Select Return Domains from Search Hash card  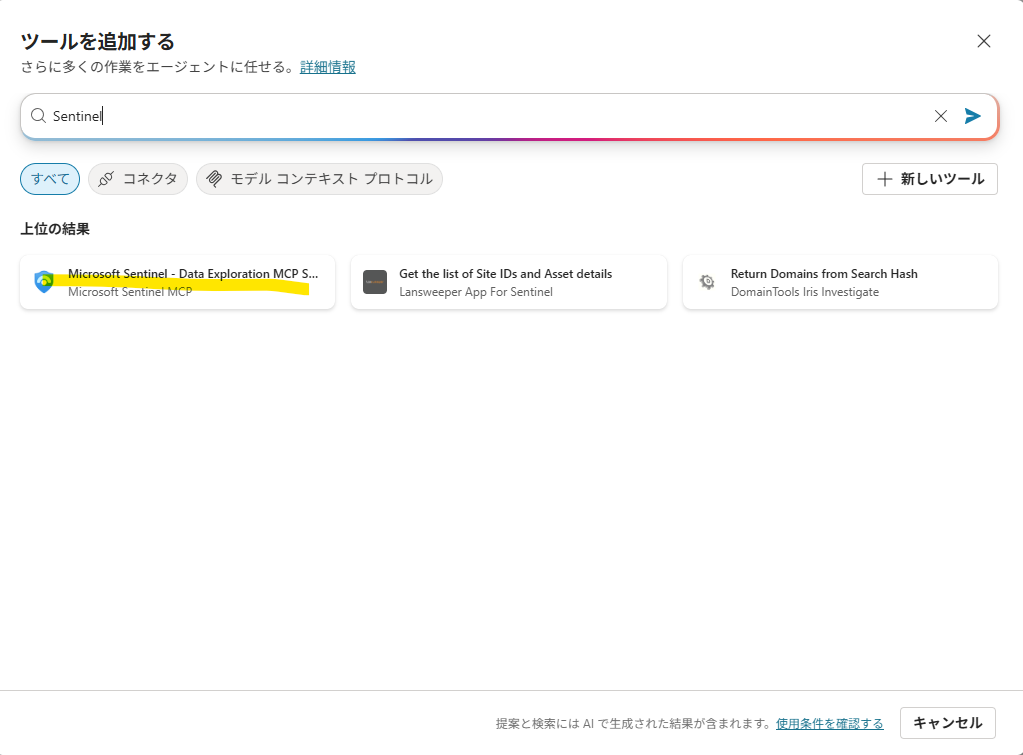point(840,282)
